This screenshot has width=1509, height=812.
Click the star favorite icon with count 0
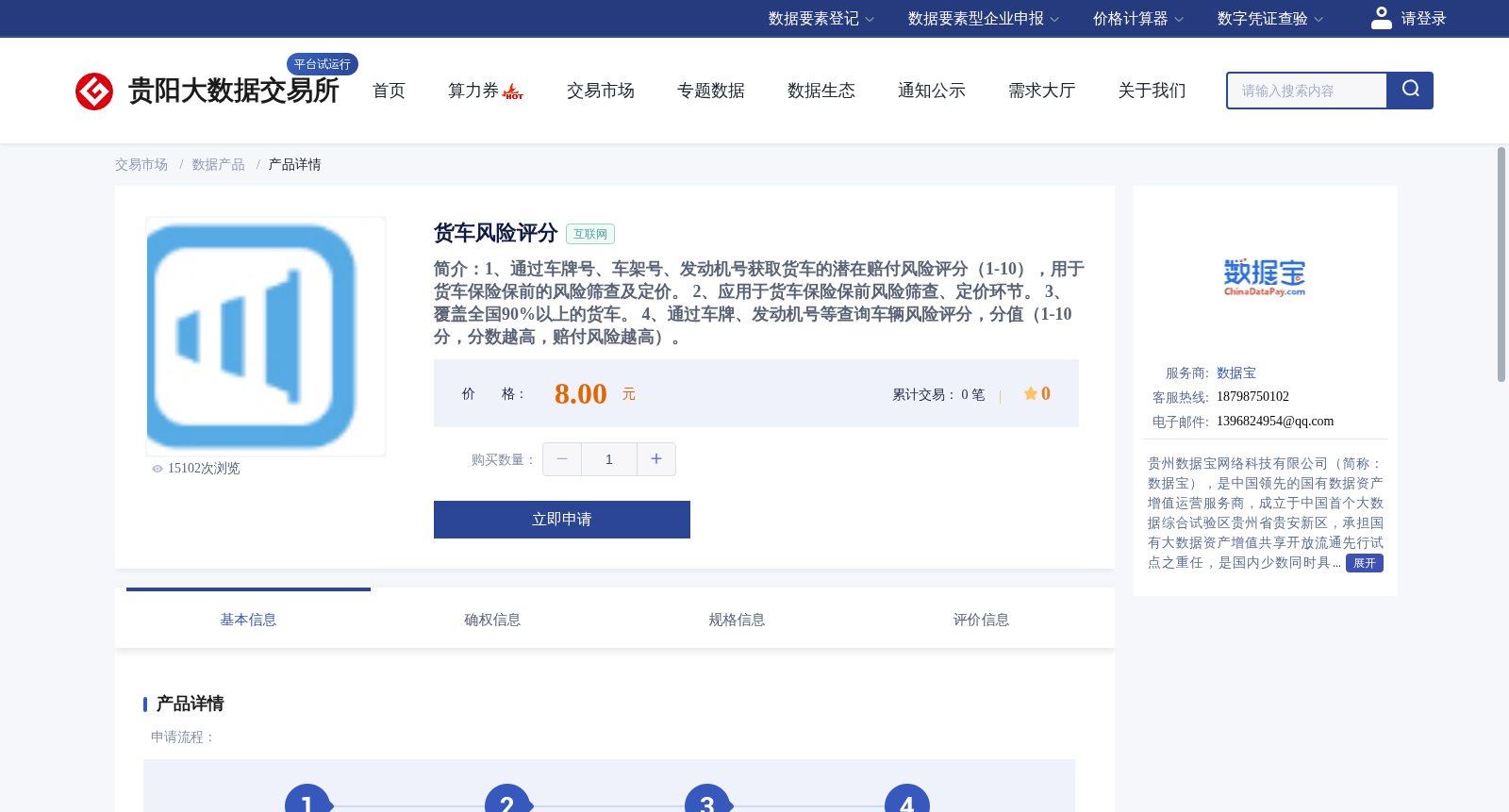1031,393
